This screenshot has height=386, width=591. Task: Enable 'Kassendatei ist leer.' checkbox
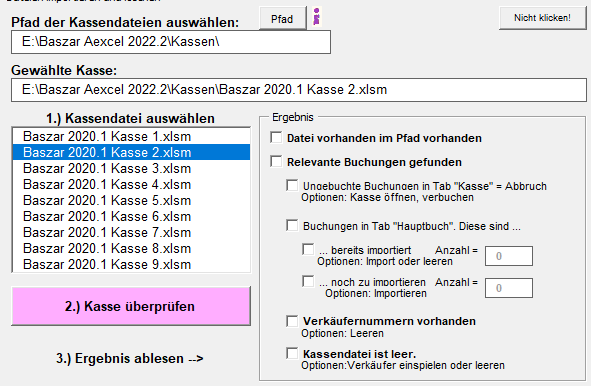292,353
